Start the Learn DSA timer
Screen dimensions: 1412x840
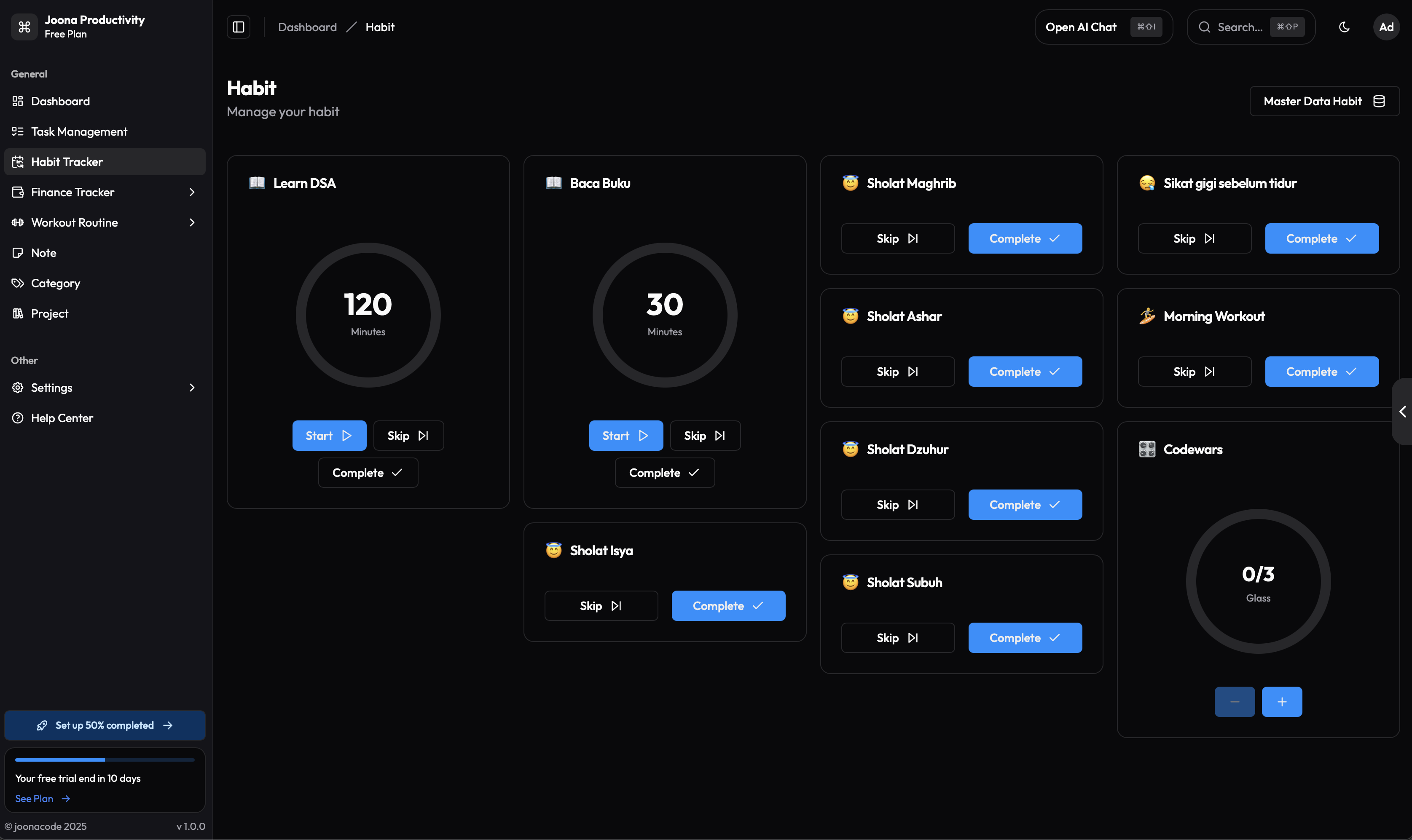tap(329, 435)
